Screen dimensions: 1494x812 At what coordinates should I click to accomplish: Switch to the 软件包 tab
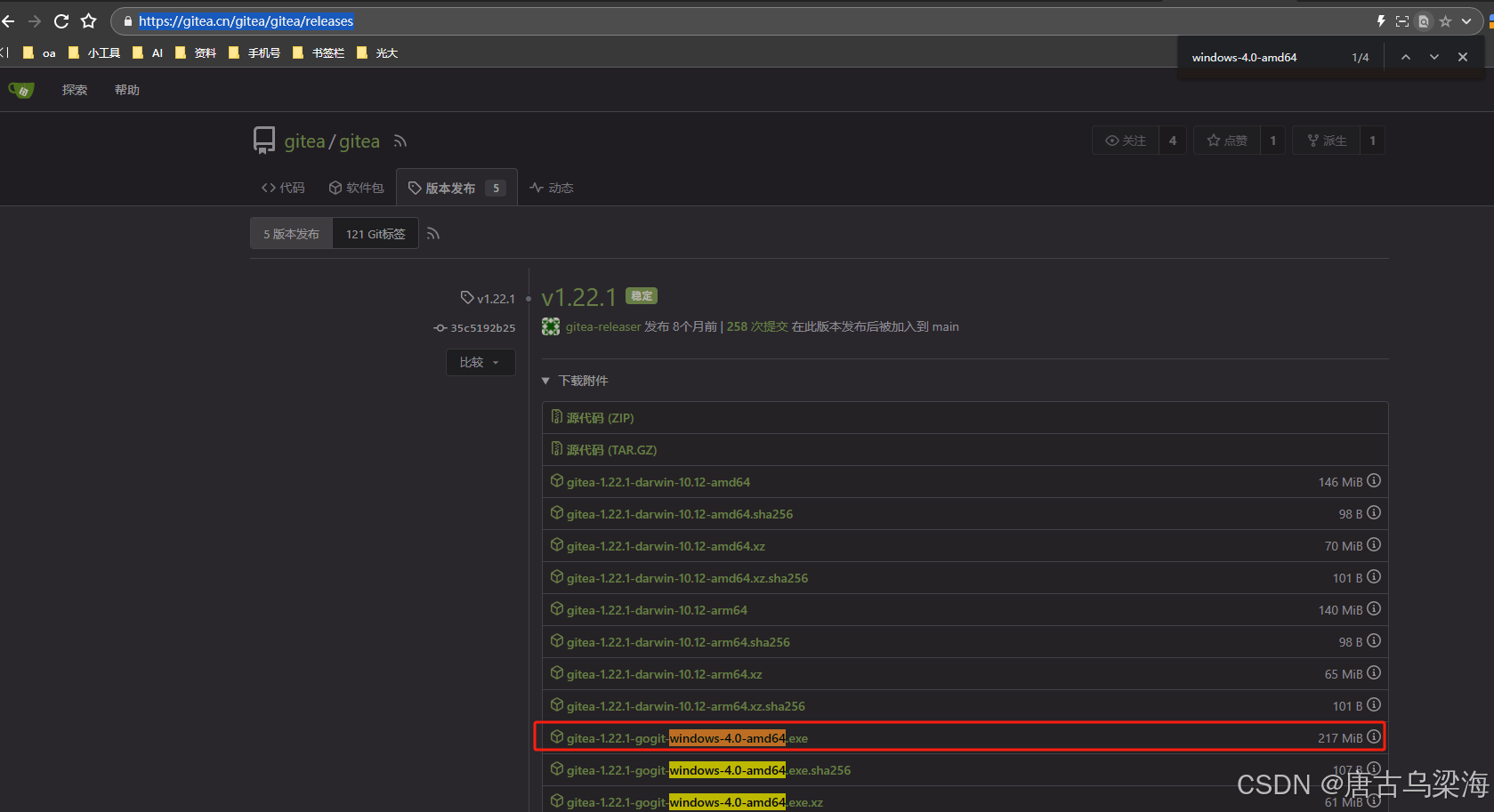click(356, 188)
